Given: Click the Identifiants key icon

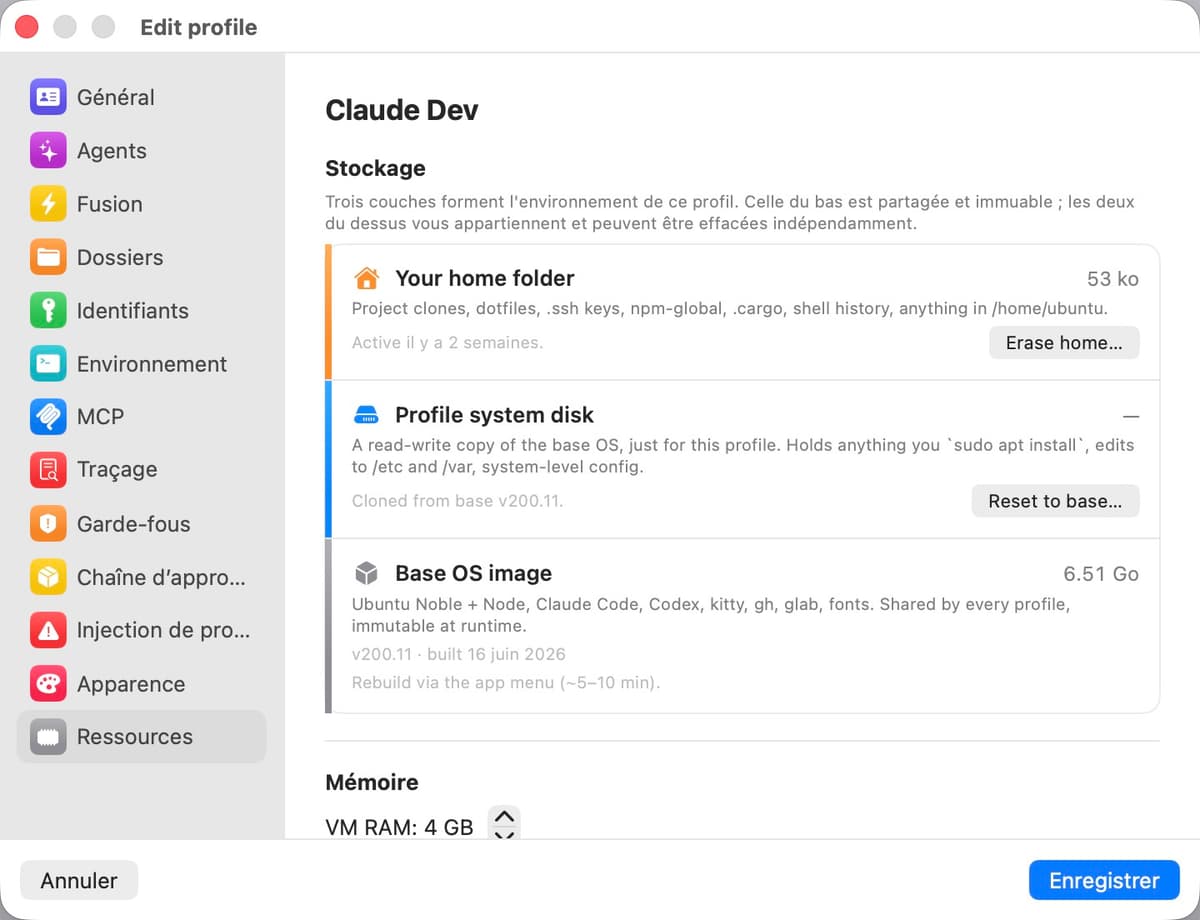Looking at the screenshot, I should (48, 311).
